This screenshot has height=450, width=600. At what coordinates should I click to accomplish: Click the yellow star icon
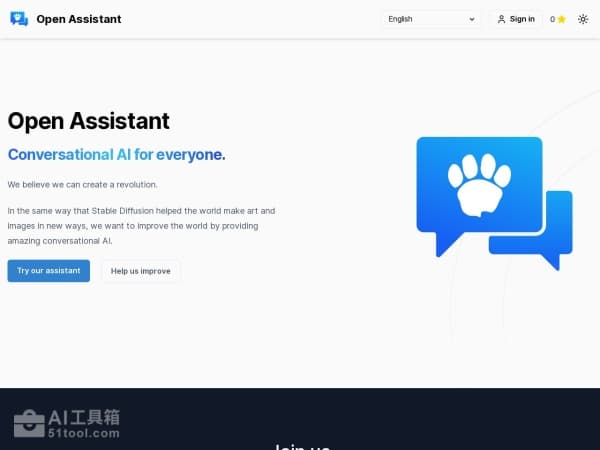pyautogui.click(x=562, y=19)
